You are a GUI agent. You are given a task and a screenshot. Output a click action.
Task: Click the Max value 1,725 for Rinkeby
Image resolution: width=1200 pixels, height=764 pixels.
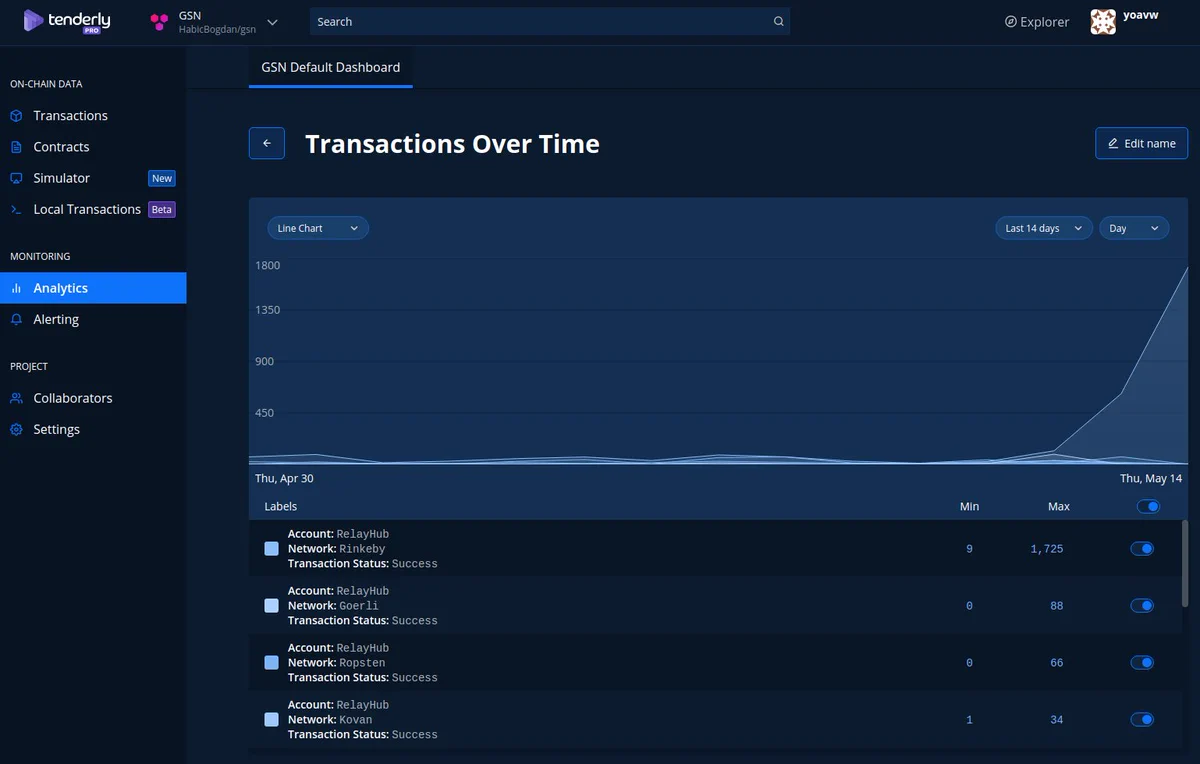coord(1047,549)
